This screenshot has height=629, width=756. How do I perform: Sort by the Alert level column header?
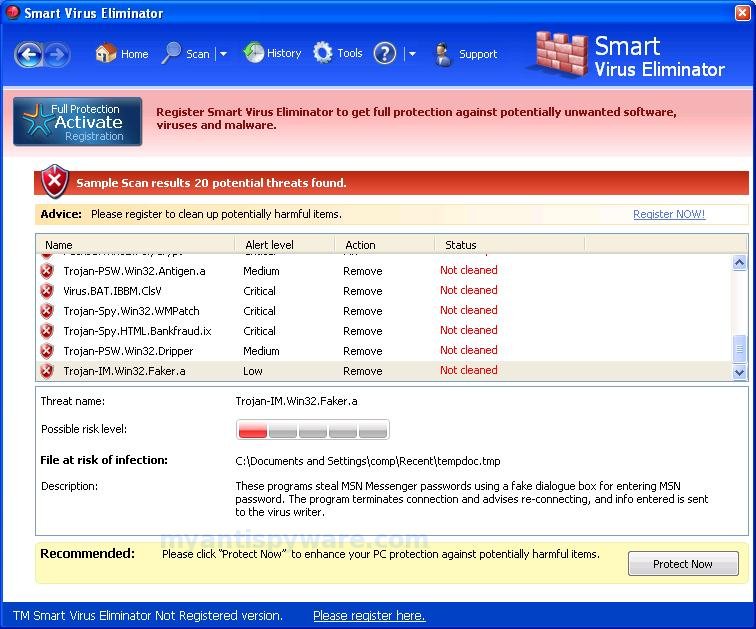pos(284,244)
